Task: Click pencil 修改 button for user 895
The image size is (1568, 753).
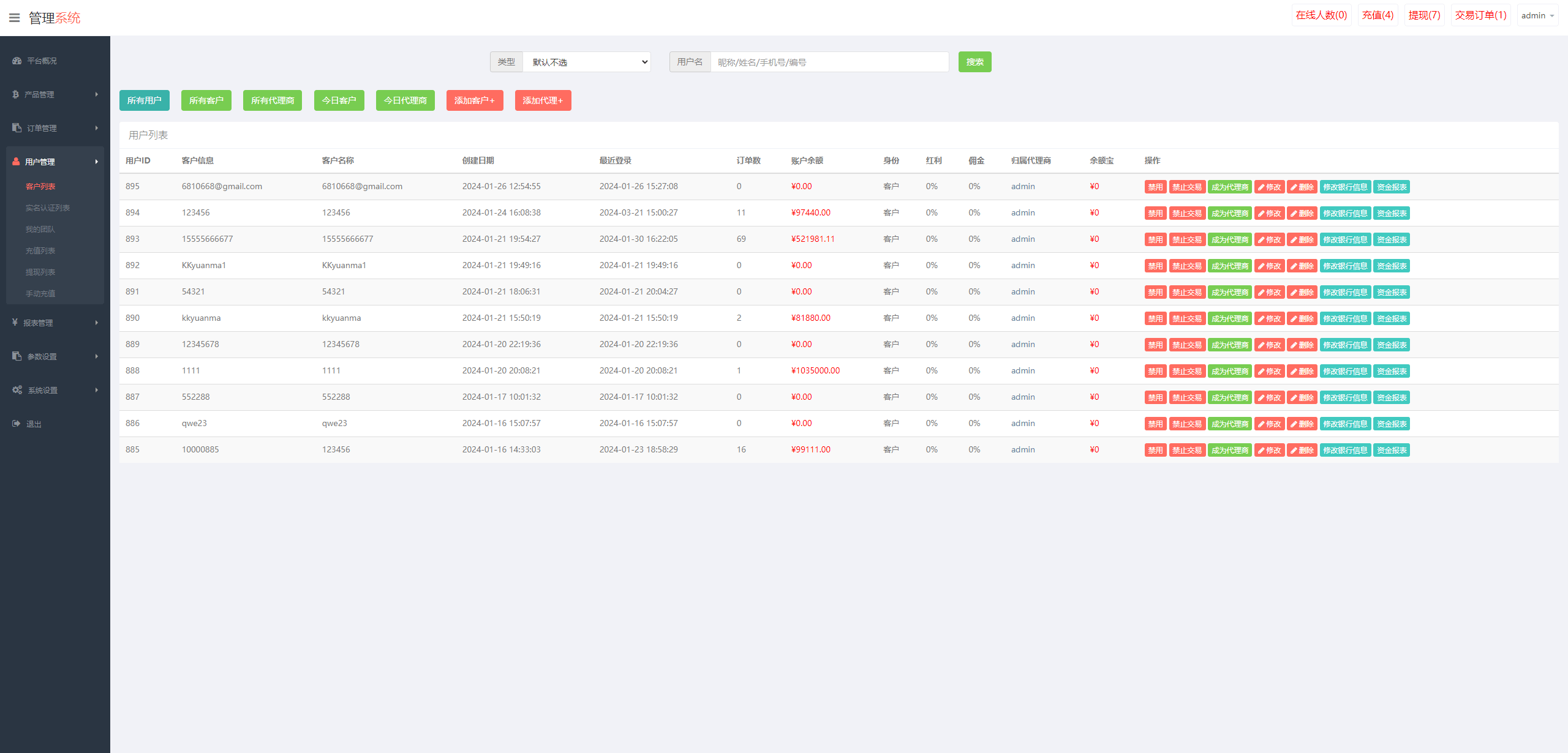Action: click(1269, 187)
